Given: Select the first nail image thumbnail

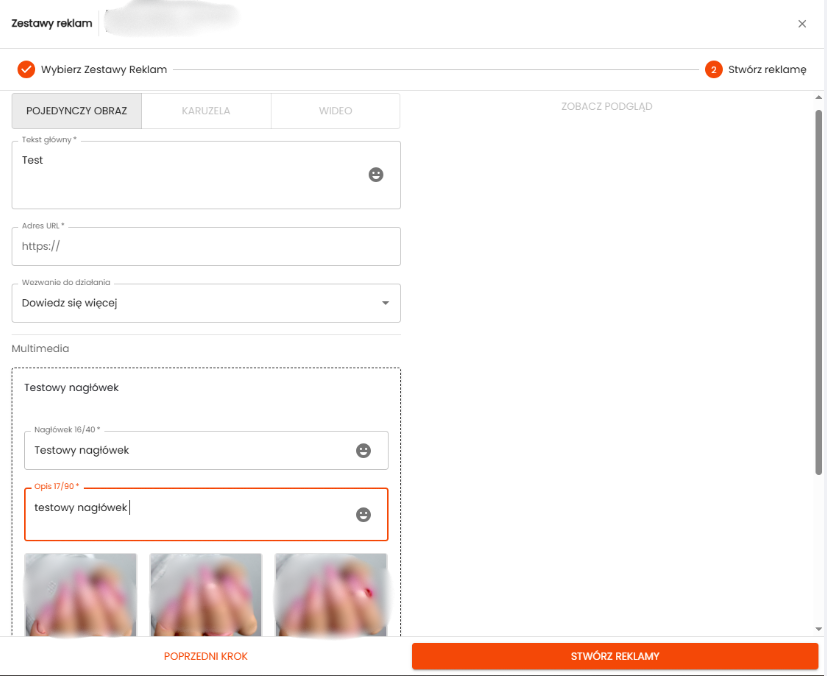Looking at the screenshot, I should pos(80,593).
